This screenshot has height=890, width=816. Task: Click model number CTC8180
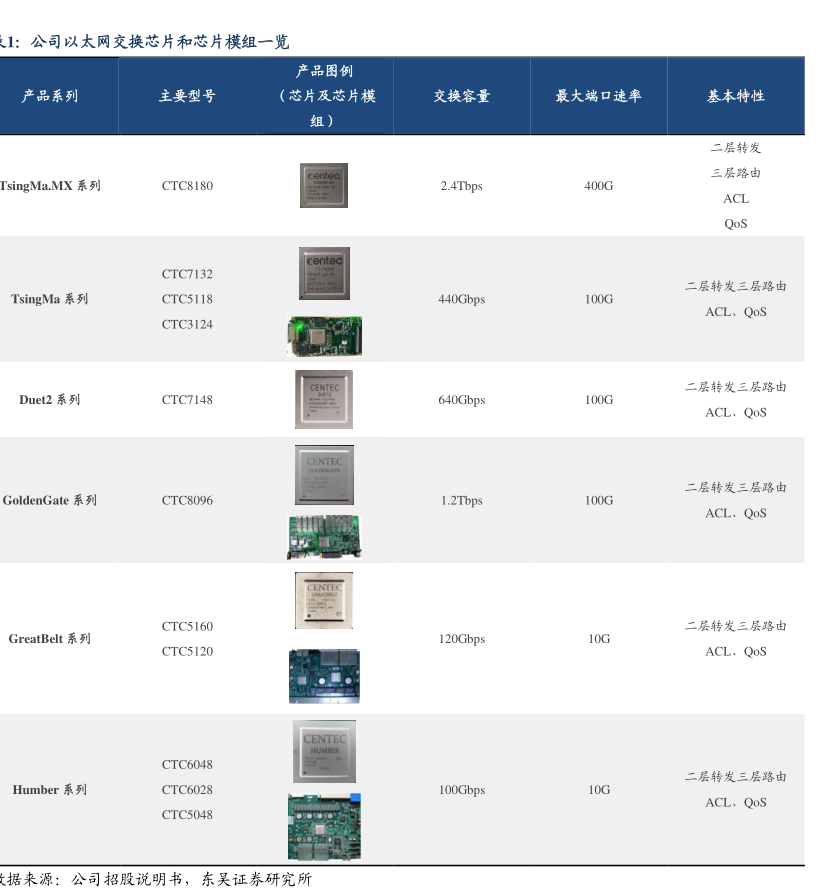coord(187,186)
